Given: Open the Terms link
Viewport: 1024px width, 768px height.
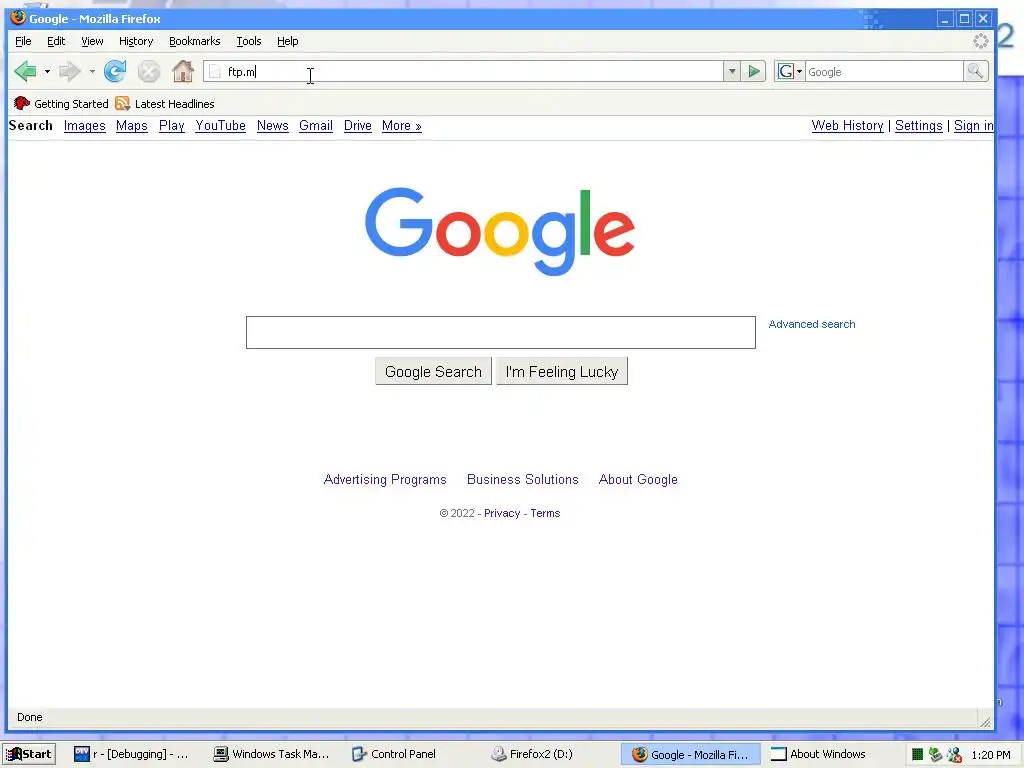Looking at the screenshot, I should tap(545, 513).
